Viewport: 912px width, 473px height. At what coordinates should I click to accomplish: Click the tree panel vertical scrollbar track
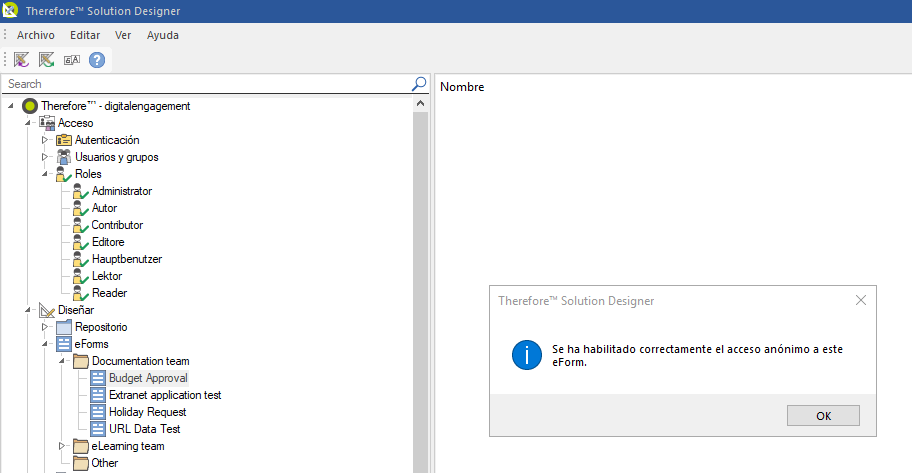coord(421,291)
